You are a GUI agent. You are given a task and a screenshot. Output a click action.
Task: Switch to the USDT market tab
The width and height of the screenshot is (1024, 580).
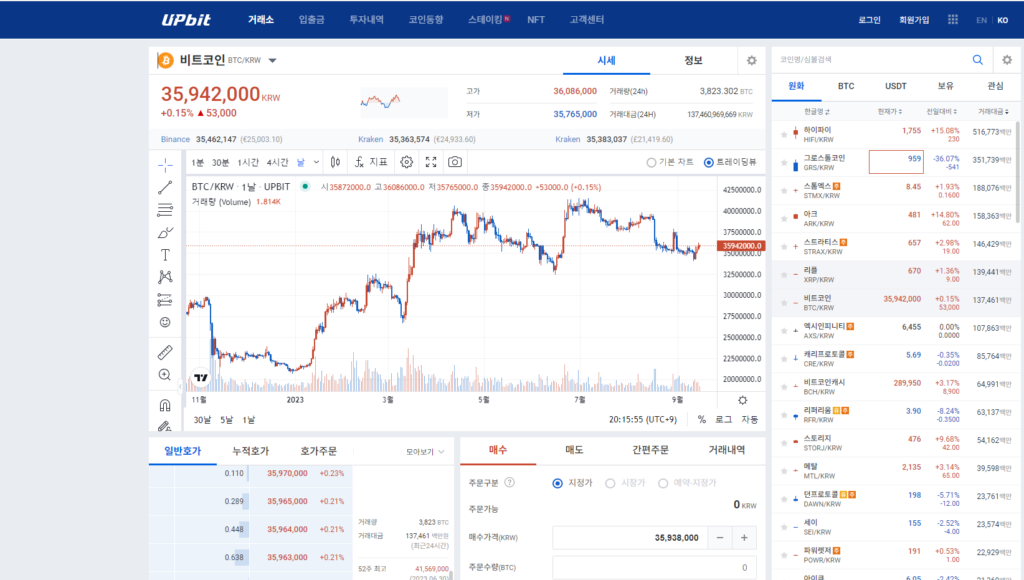pyautogui.click(x=896, y=86)
